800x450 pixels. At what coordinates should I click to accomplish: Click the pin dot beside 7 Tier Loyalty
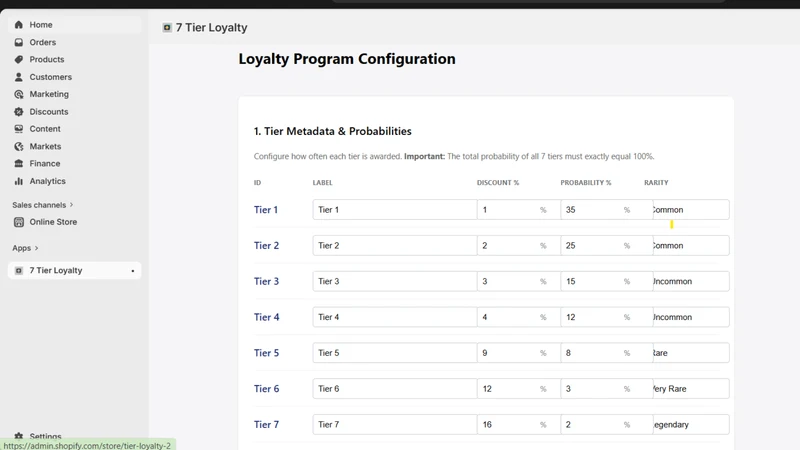133,271
